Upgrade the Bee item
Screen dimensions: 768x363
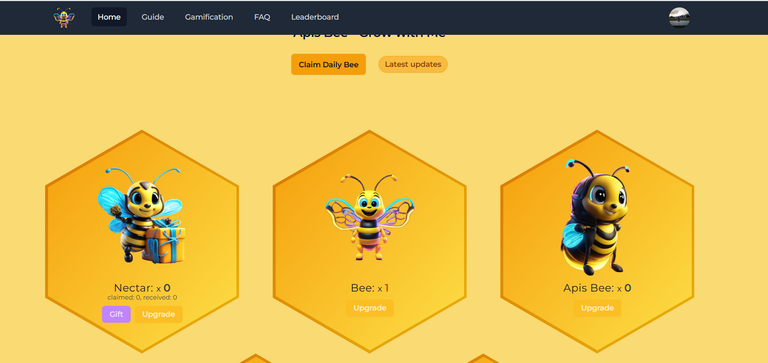(370, 308)
